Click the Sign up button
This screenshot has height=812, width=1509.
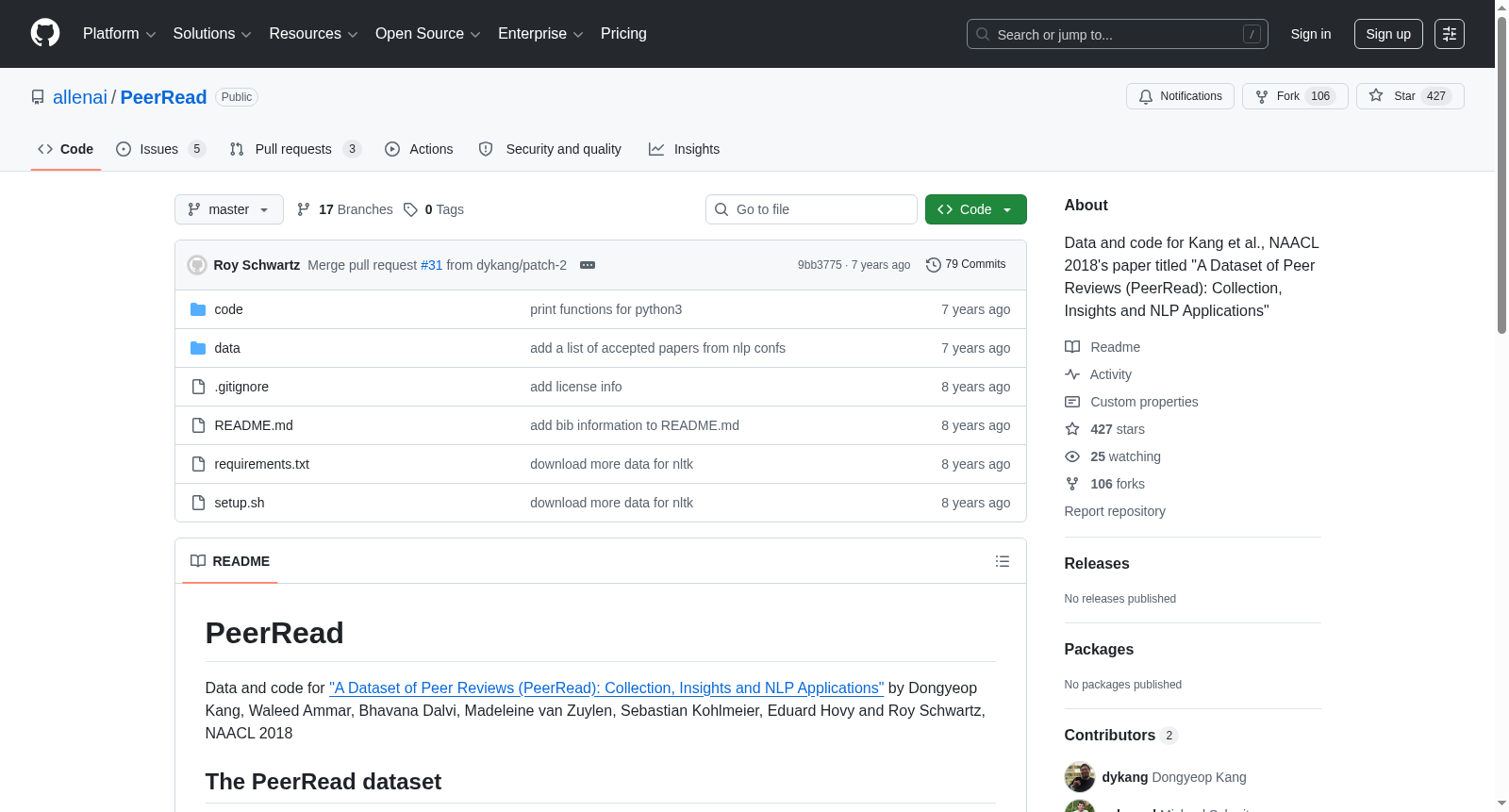point(1388,34)
